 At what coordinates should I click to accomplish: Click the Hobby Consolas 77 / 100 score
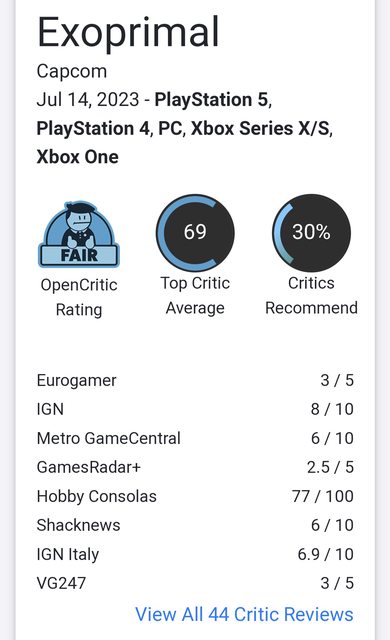[x=323, y=496]
